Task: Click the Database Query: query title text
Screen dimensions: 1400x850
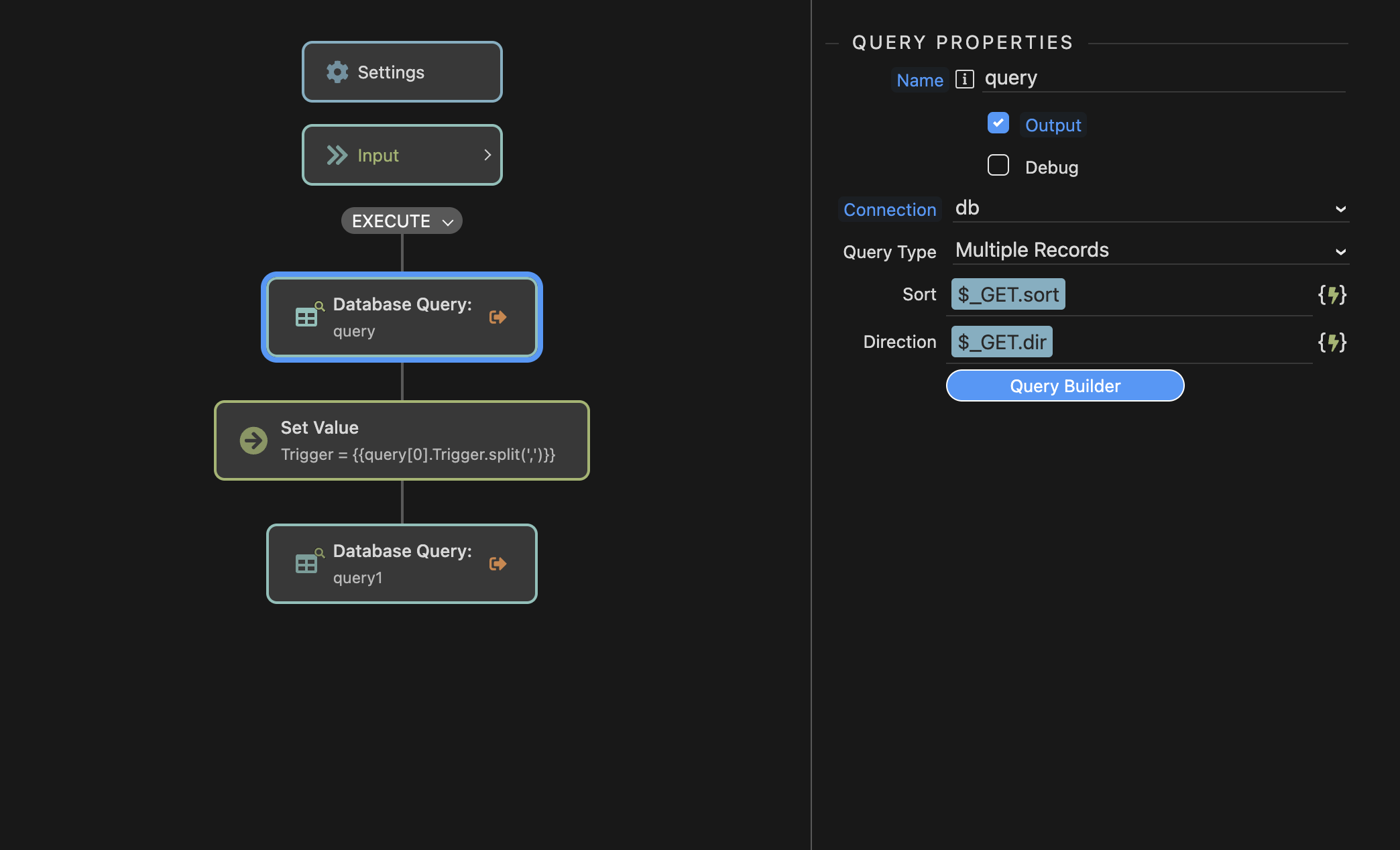Action: point(402,304)
